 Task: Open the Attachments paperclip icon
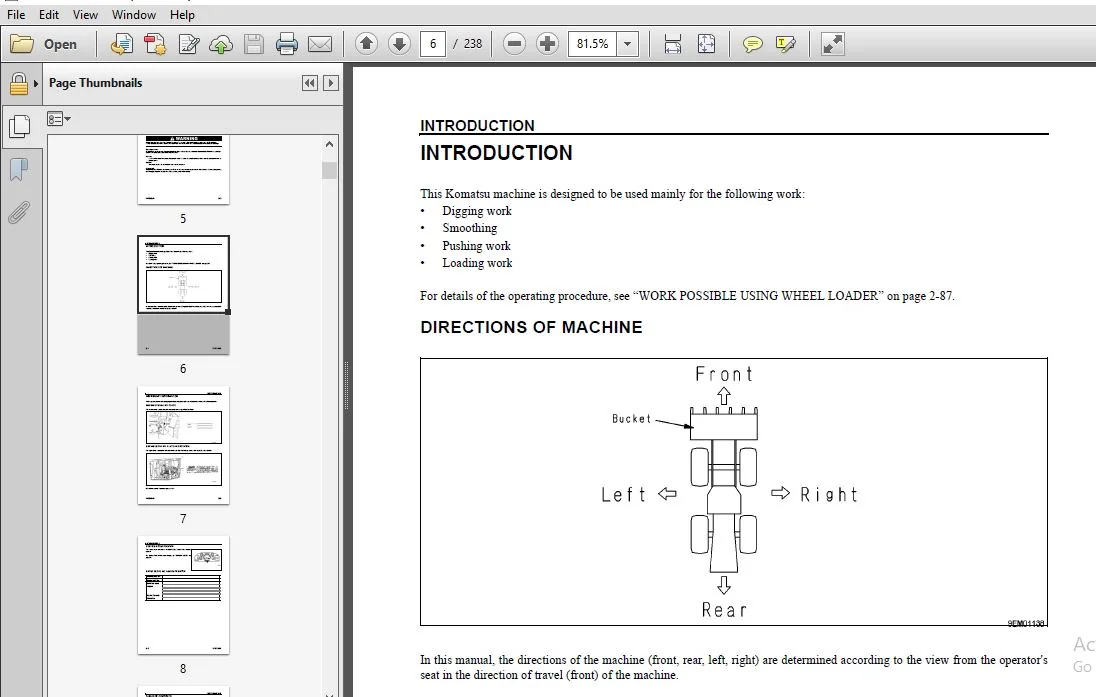point(19,213)
